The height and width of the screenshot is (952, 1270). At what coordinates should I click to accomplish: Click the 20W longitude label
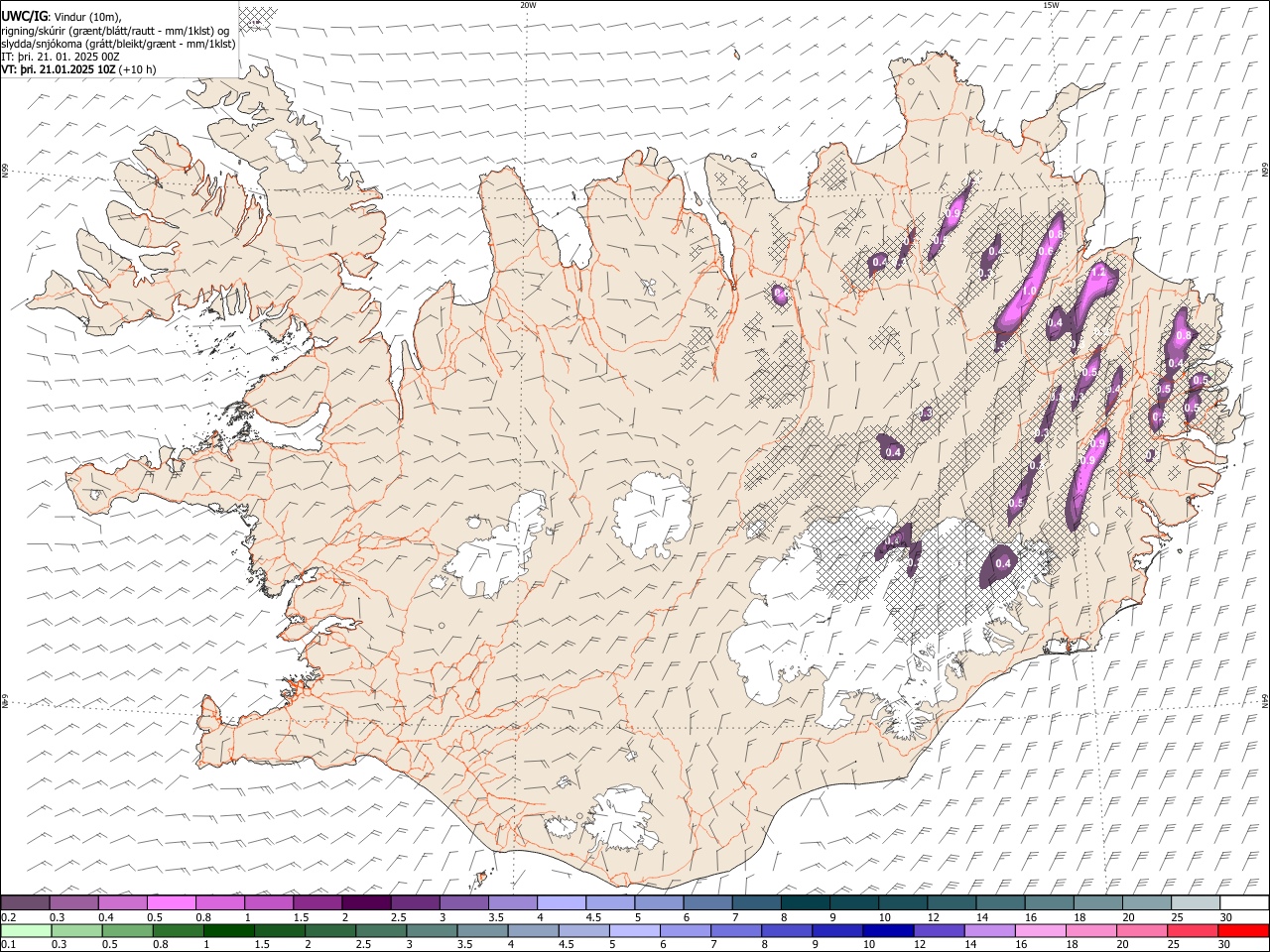coord(528,5)
